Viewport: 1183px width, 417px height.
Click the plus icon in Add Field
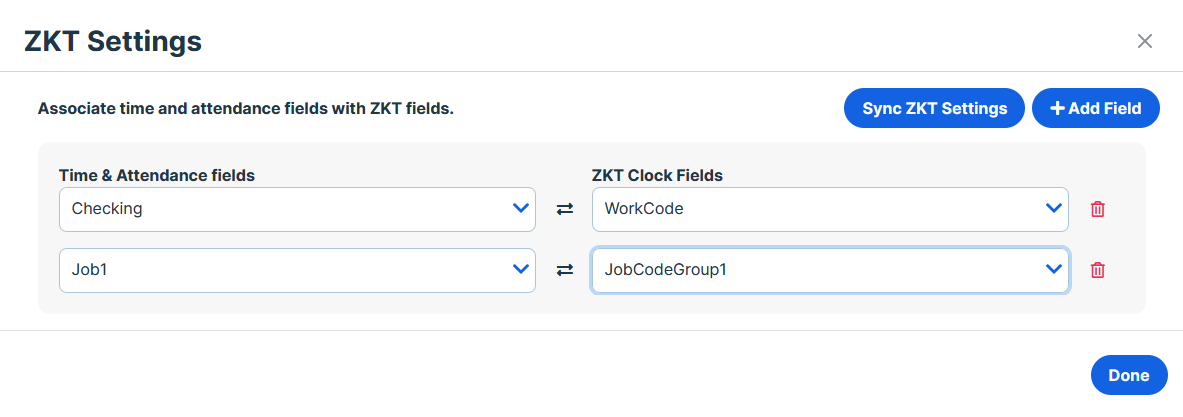1056,109
